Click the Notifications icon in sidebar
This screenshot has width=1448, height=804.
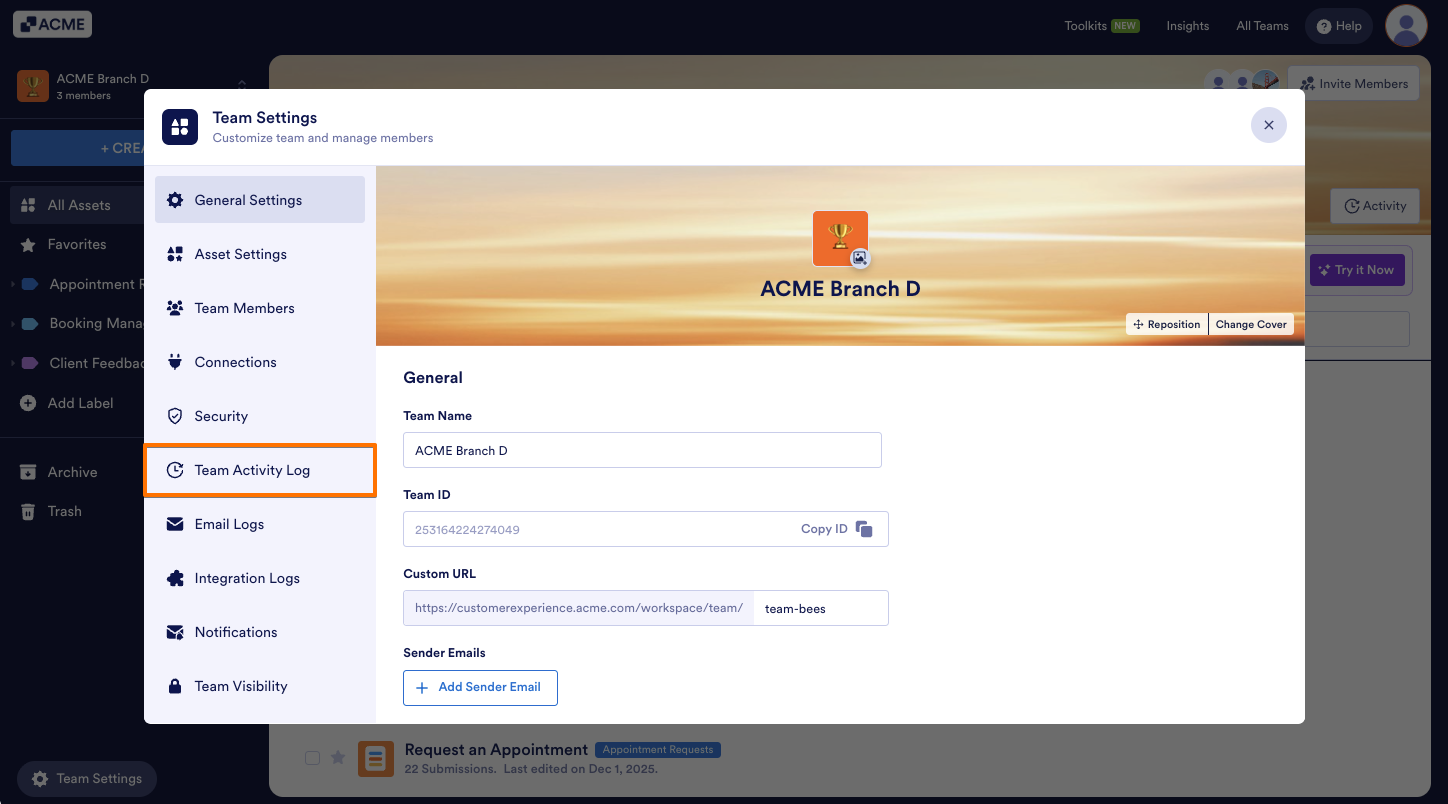pos(175,632)
